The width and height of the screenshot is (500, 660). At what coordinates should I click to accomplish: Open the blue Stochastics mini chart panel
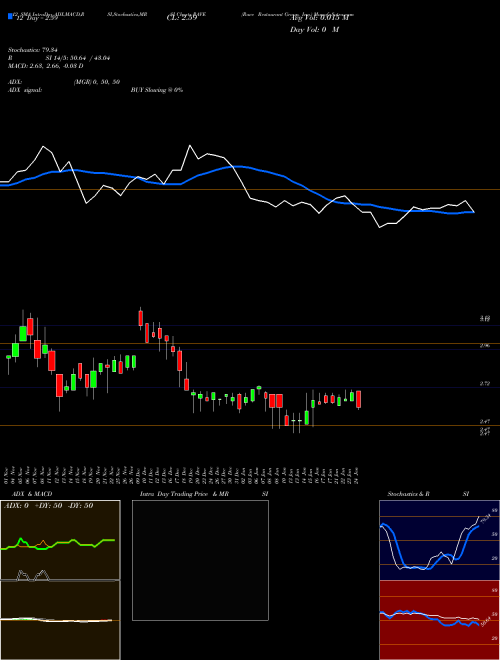(439, 540)
